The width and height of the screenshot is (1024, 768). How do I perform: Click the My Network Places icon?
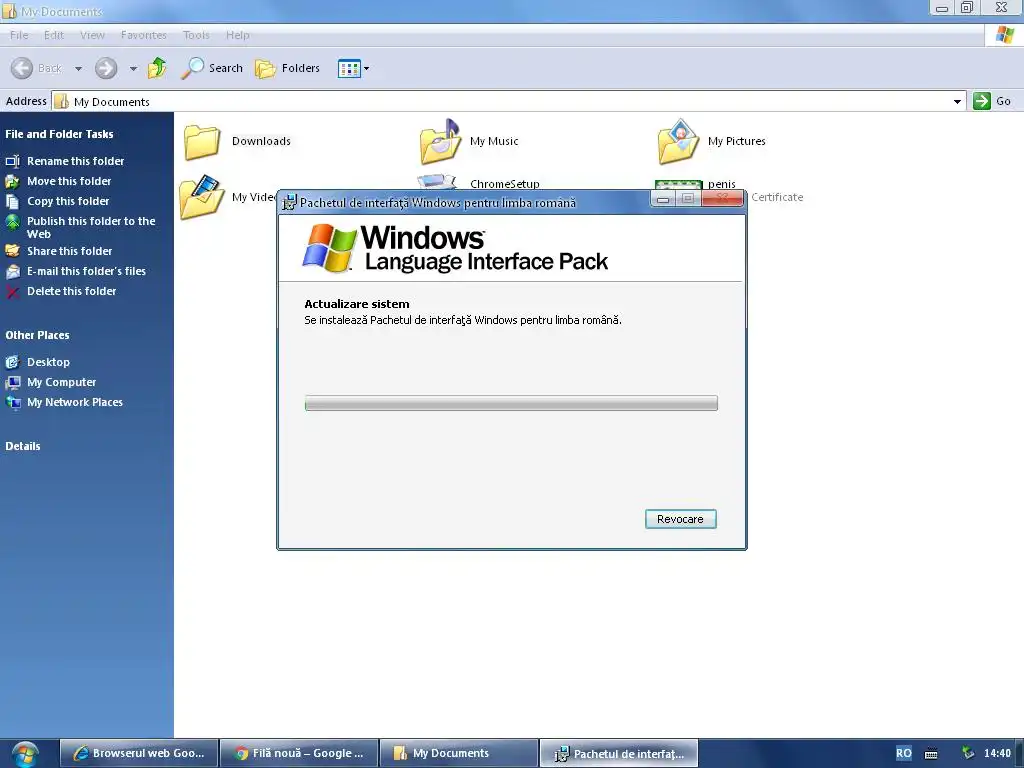[12, 402]
